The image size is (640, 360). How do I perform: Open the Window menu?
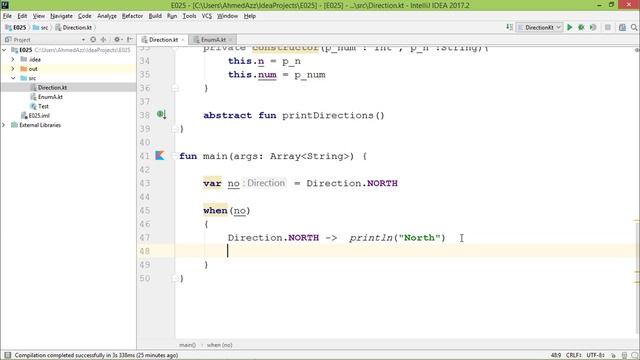click(x=227, y=16)
